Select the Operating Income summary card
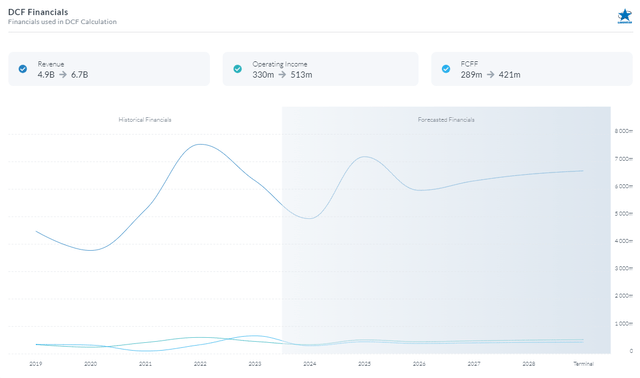Viewport: 640px width, 378px height. pos(320,69)
